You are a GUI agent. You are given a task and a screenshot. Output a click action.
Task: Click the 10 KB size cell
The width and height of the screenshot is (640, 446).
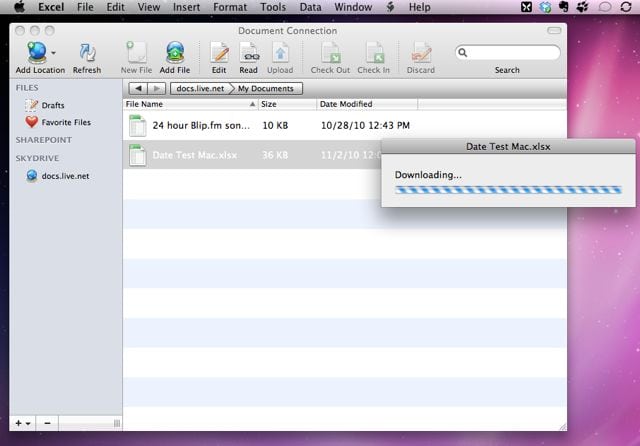(x=275, y=126)
